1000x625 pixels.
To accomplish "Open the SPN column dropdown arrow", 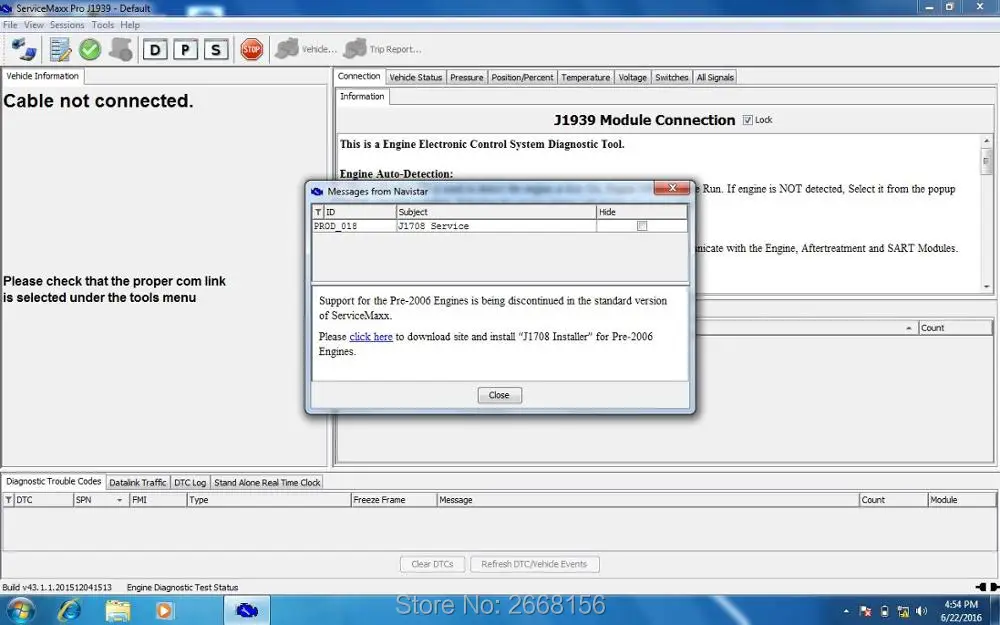I will 119,500.
